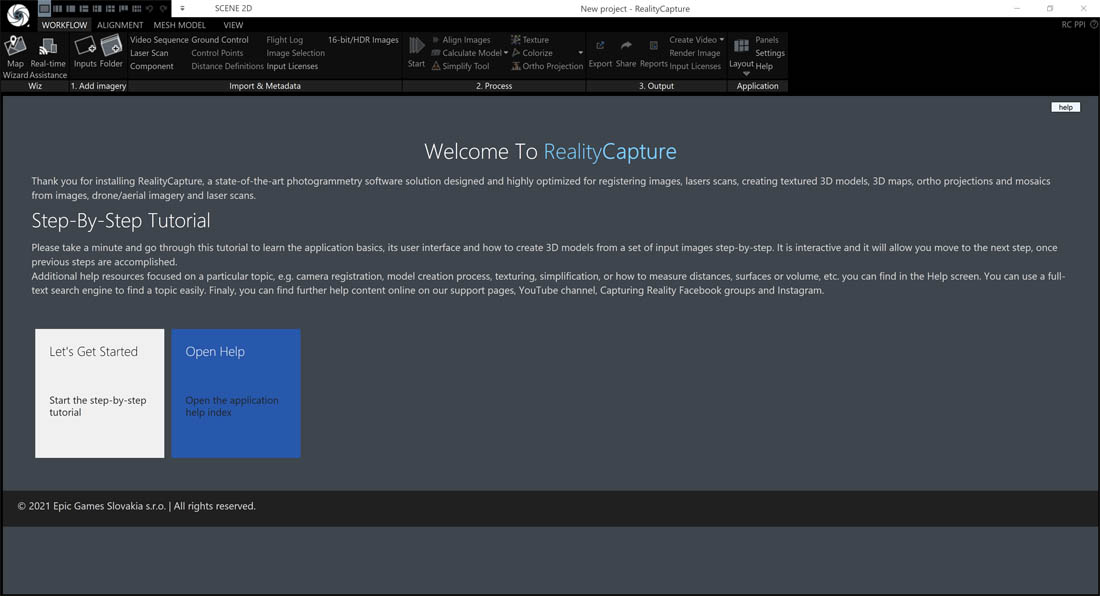Click the Let's Get Started tile
This screenshot has height=596, width=1100.
coord(100,393)
